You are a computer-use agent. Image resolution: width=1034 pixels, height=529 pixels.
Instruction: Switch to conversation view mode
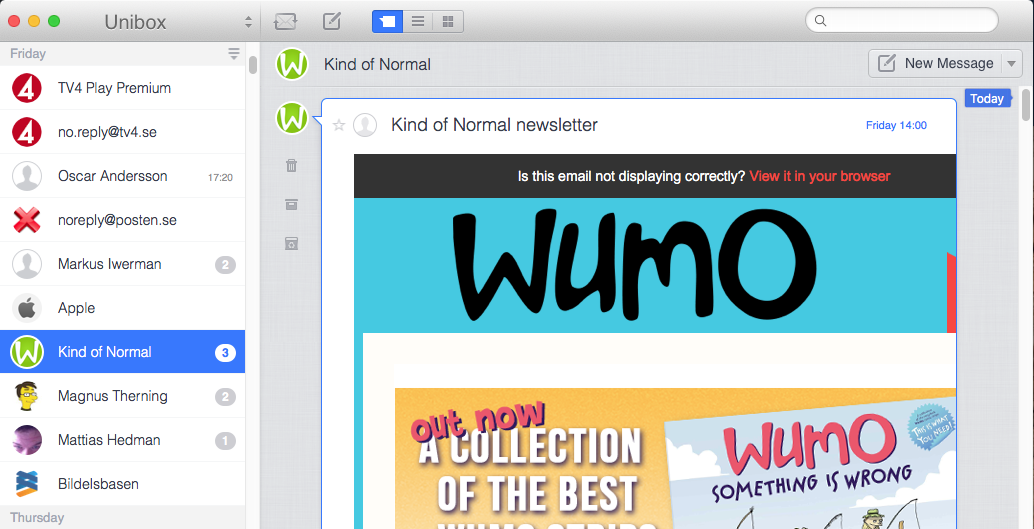point(387,22)
